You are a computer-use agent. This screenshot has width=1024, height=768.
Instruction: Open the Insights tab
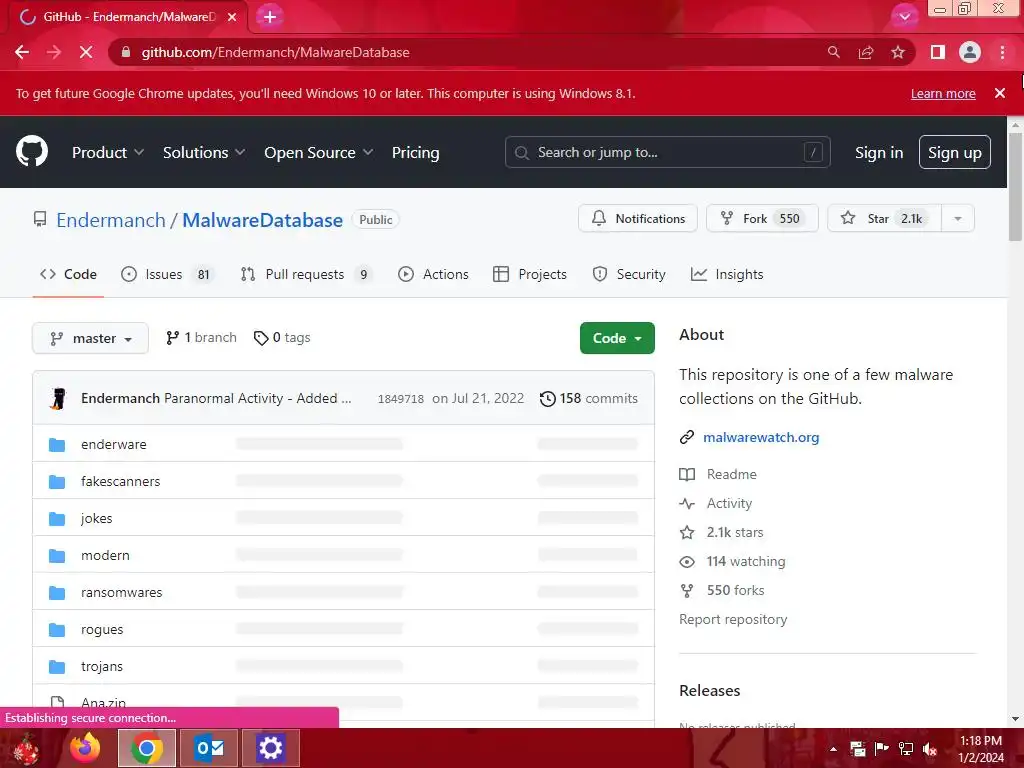[x=727, y=274]
